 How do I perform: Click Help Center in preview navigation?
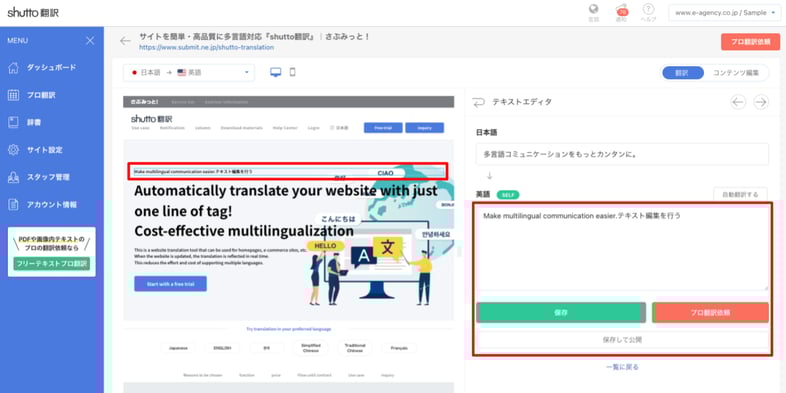[285, 128]
